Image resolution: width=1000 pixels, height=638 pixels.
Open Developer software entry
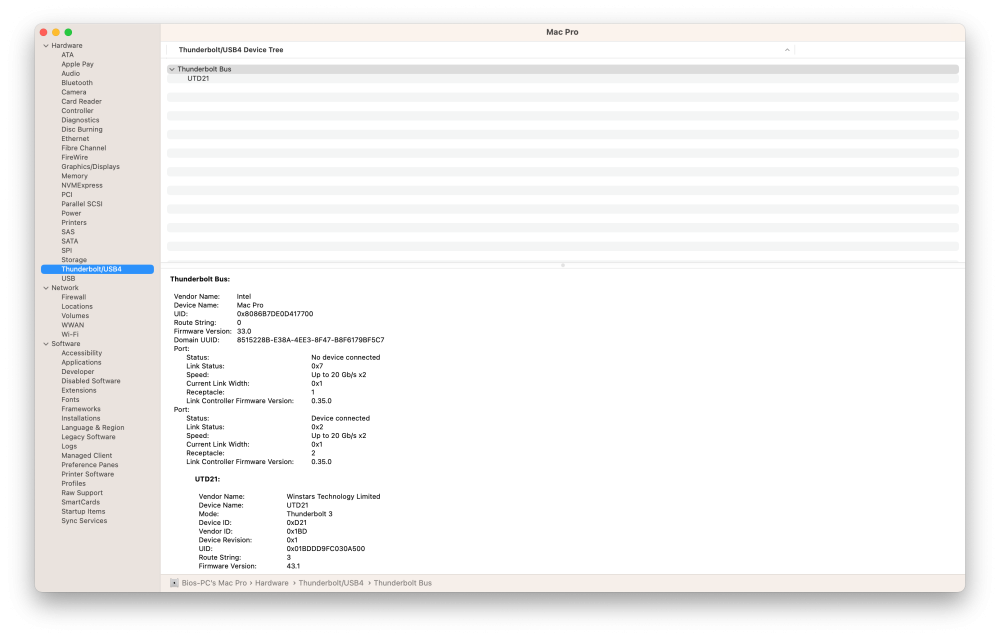(x=77, y=372)
